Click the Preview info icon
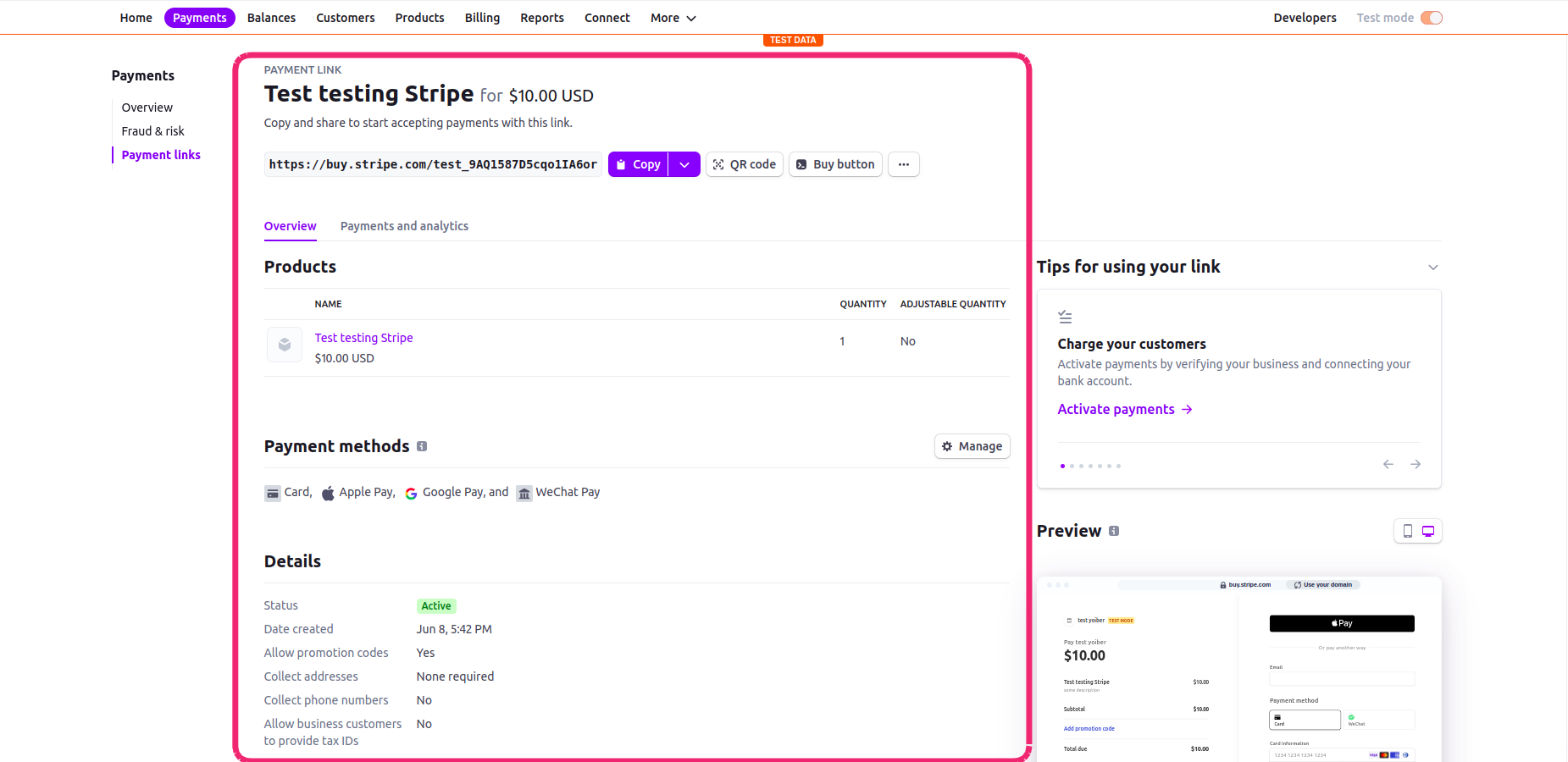The image size is (1568, 762). tap(1114, 531)
